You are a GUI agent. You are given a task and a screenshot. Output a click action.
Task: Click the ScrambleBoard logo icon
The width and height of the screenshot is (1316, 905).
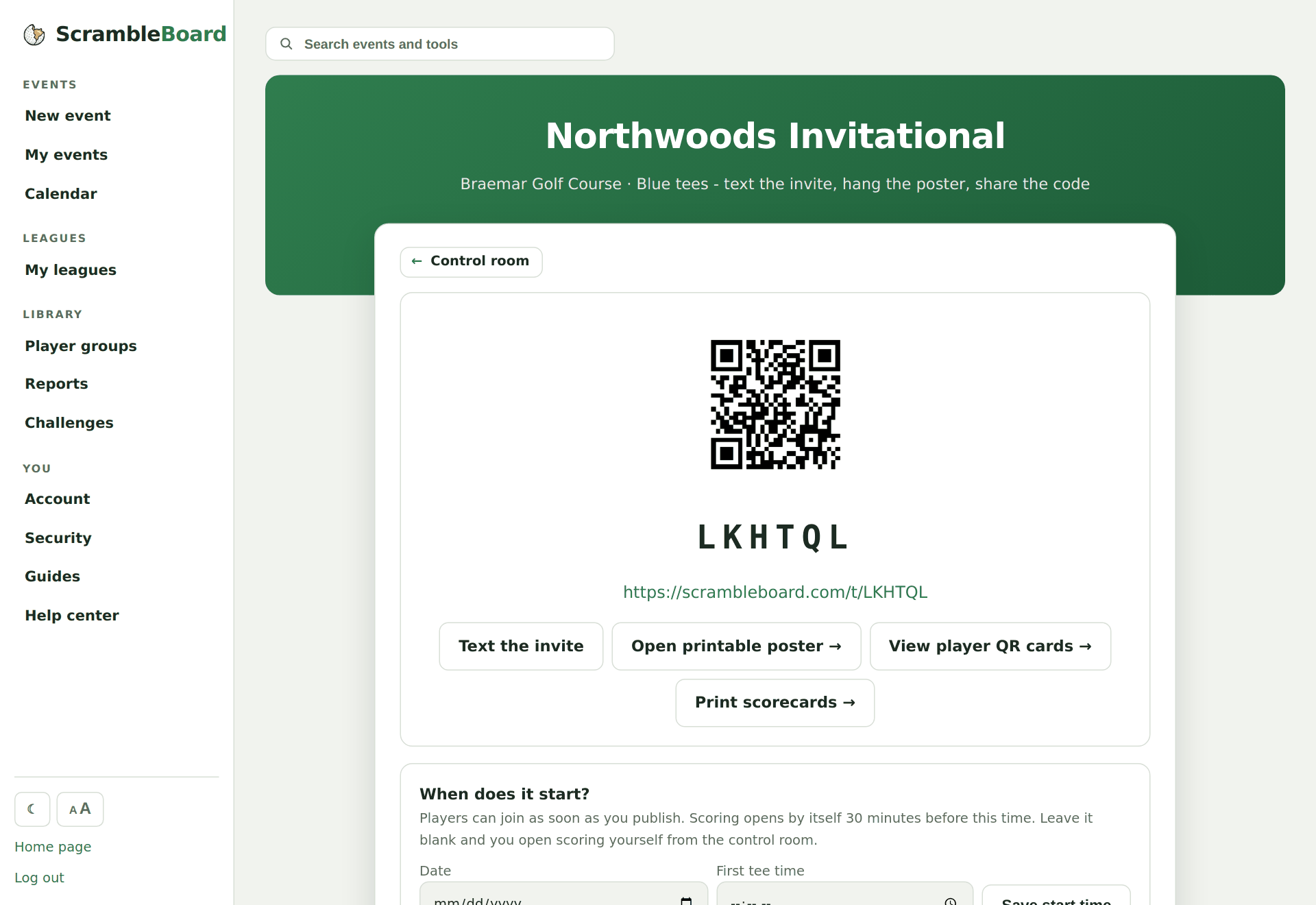coord(34,34)
